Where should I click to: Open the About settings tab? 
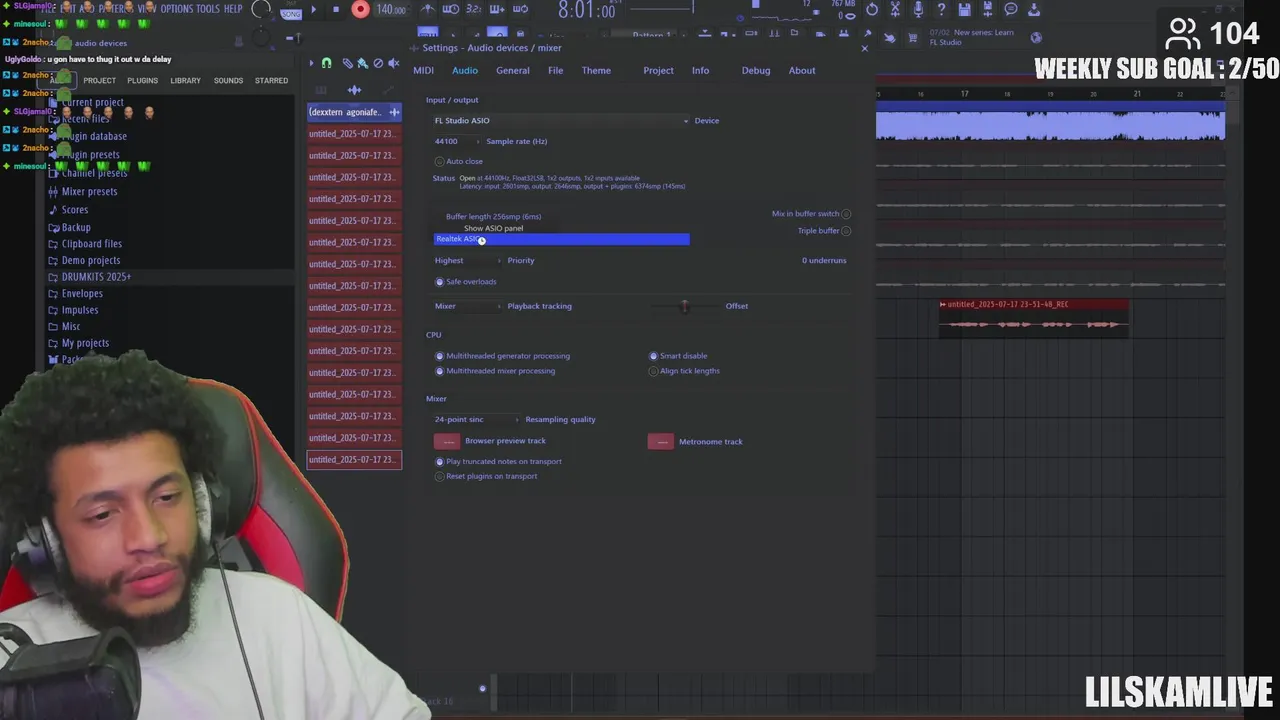tap(802, 71)
